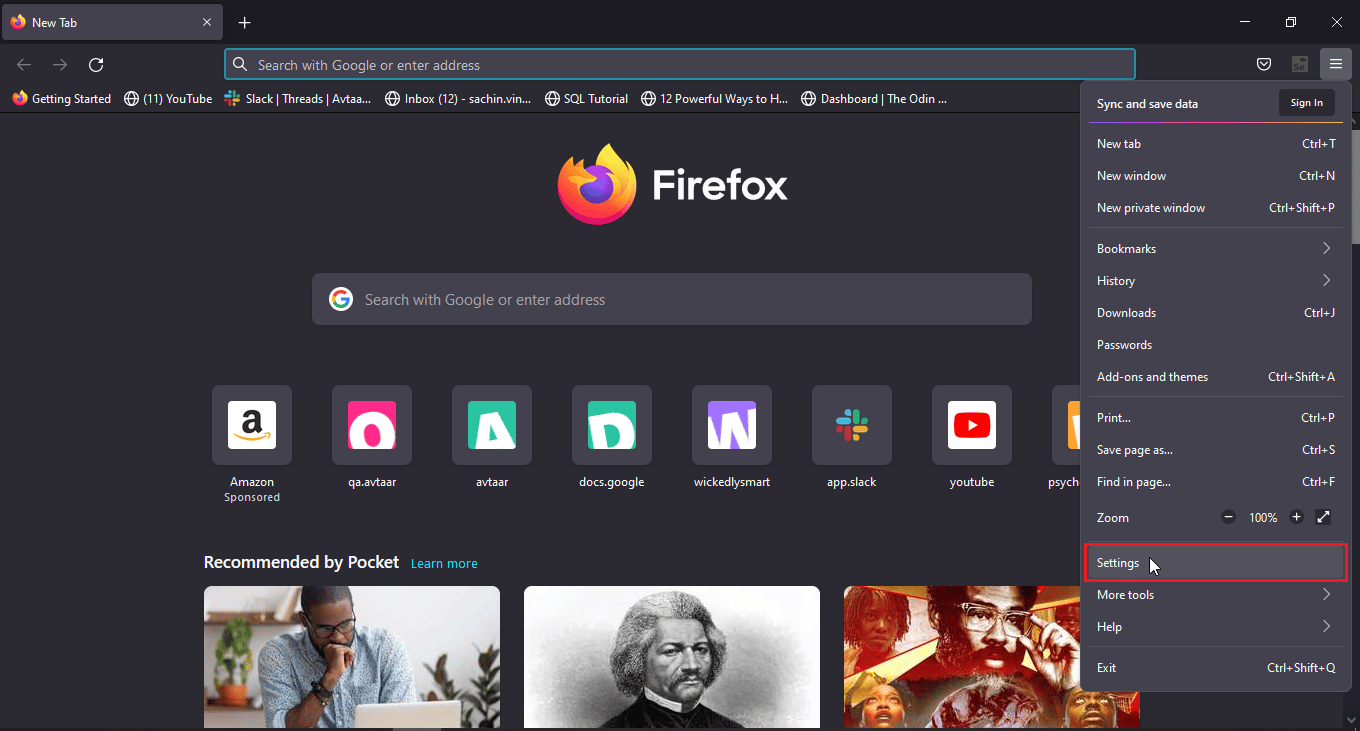1360x731 pixels.
Task: Open the app.slack shortcut tile
Action: coord(852,425)
